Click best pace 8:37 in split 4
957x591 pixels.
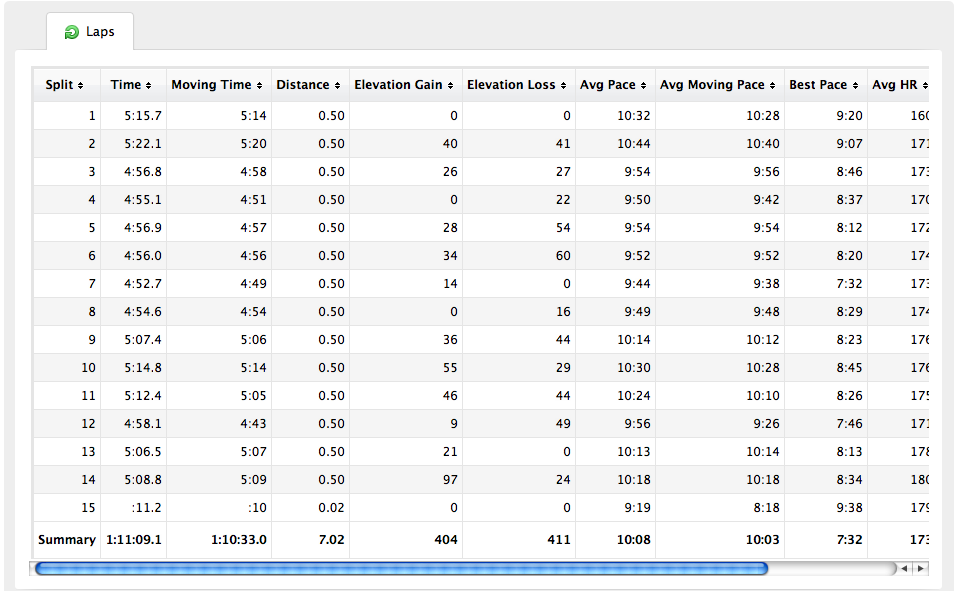tap(849, 200)
